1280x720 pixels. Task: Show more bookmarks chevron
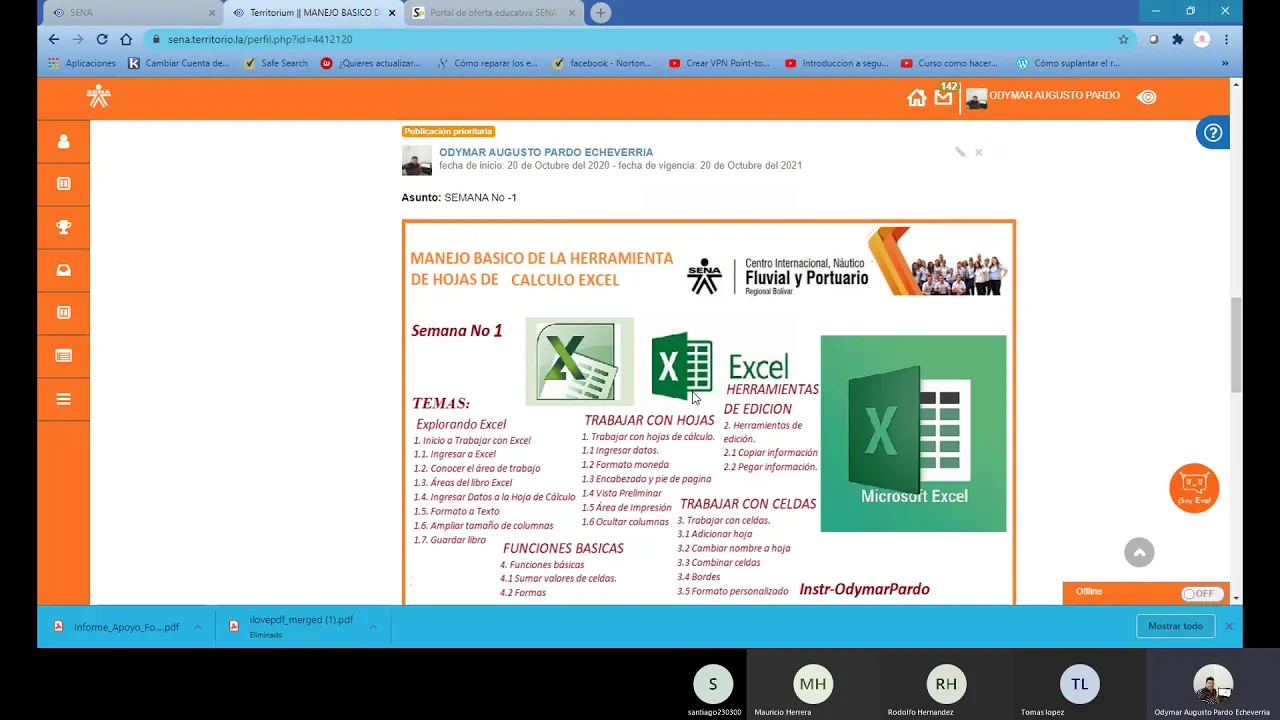(x=1225, y=63)
